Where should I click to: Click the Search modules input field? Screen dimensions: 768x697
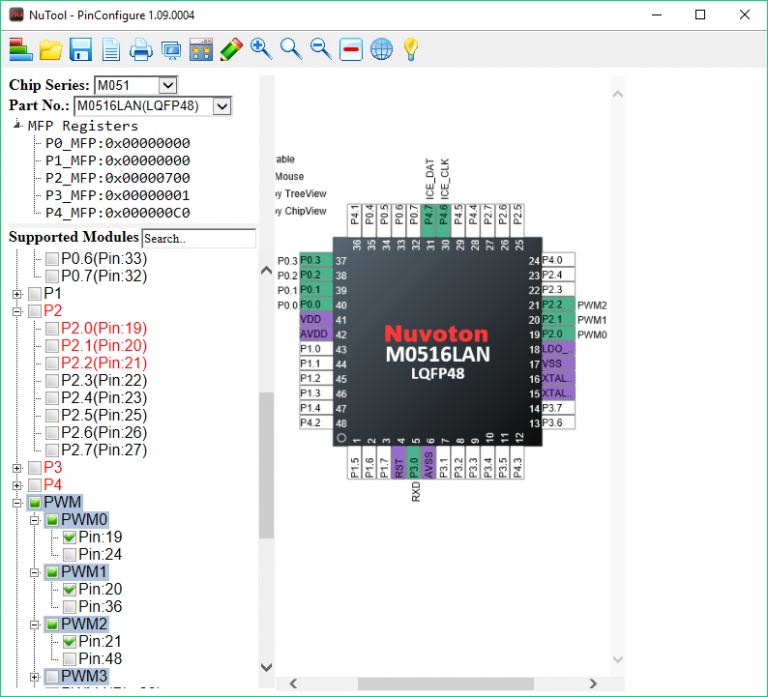click(199, 239)
